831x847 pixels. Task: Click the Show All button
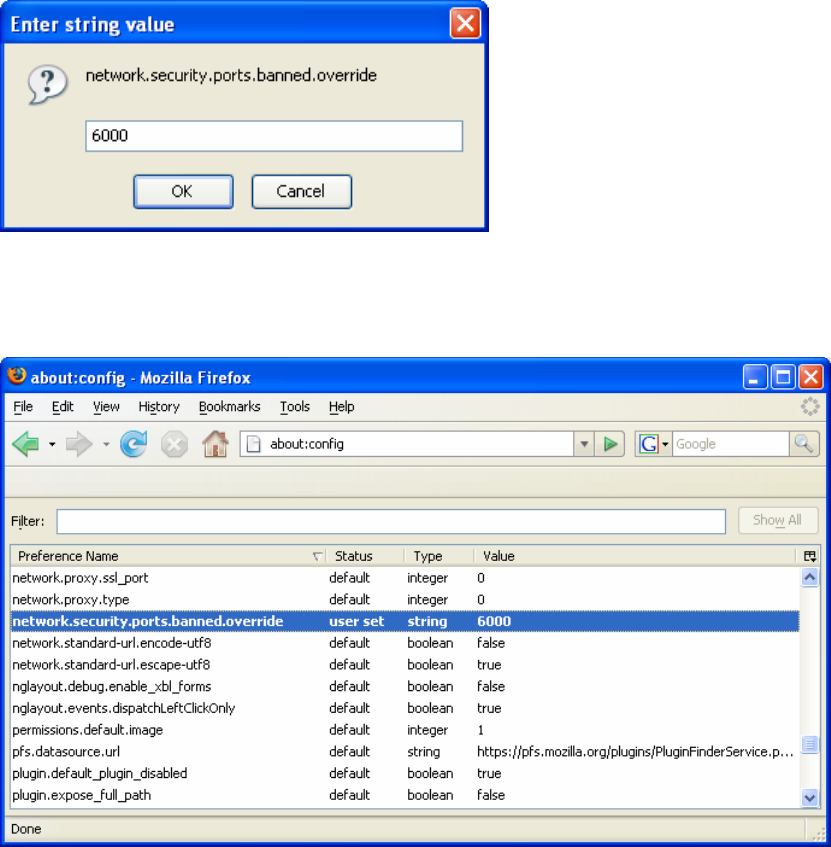pyautogui.click(x=778, y=521)
